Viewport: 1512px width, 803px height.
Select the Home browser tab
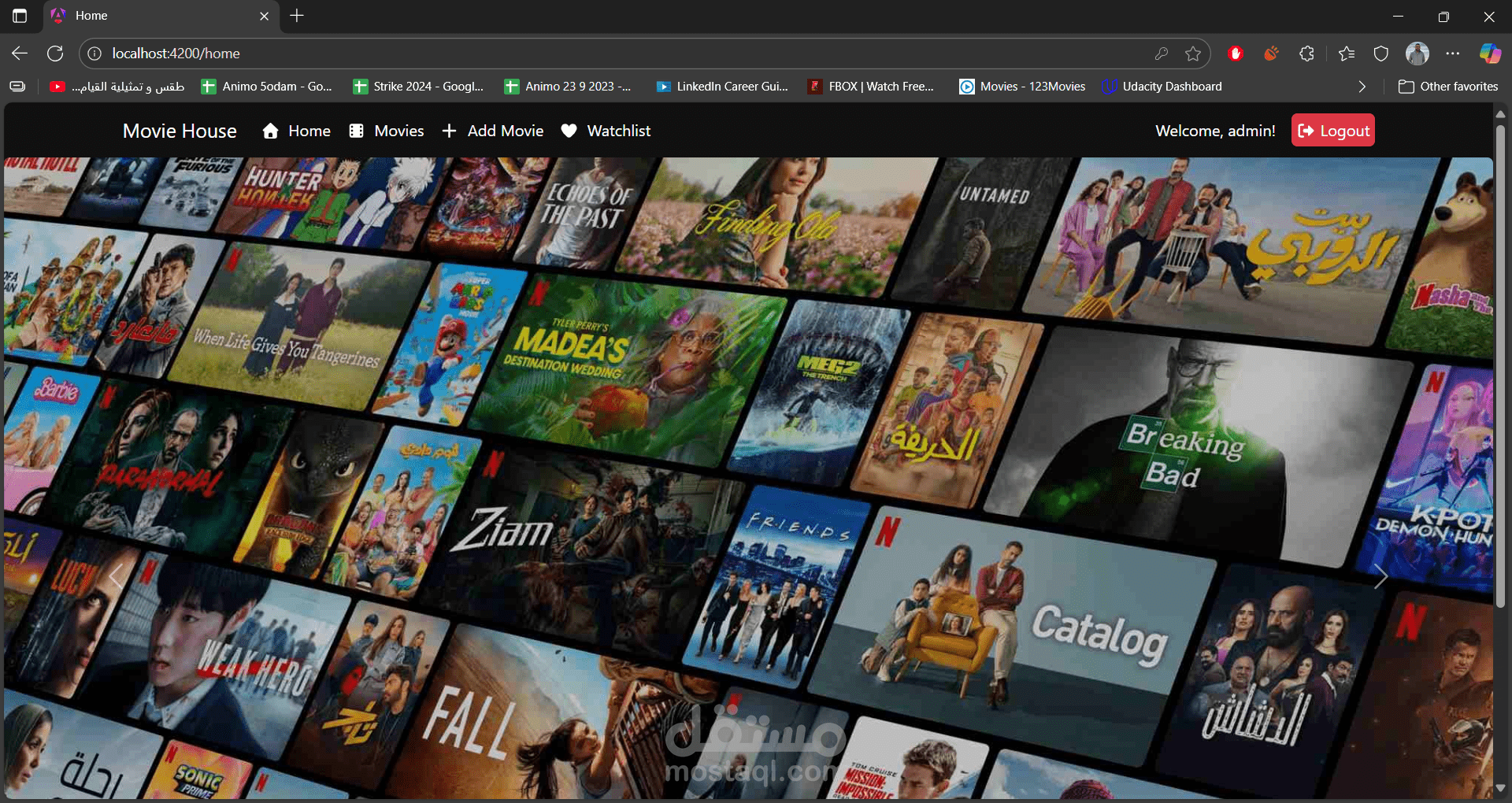point(161,16)
